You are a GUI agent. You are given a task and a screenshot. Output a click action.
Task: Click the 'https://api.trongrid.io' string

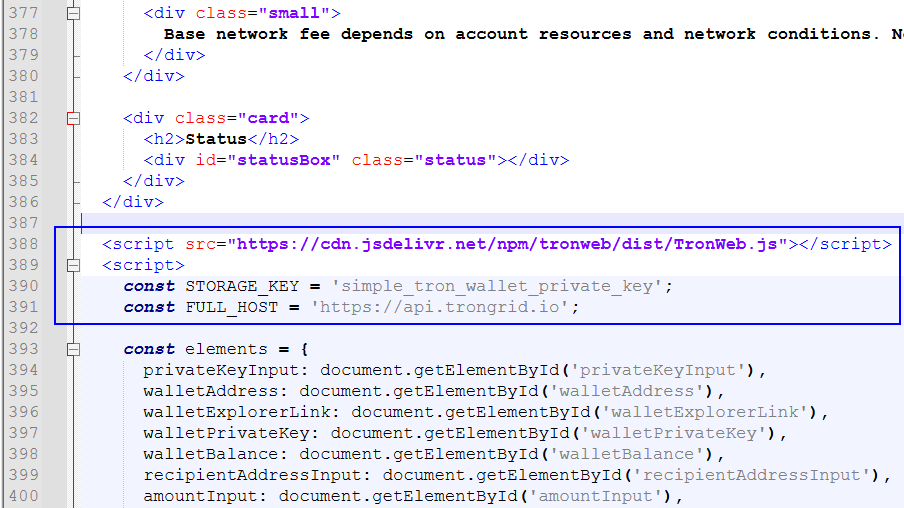[440, 307]
